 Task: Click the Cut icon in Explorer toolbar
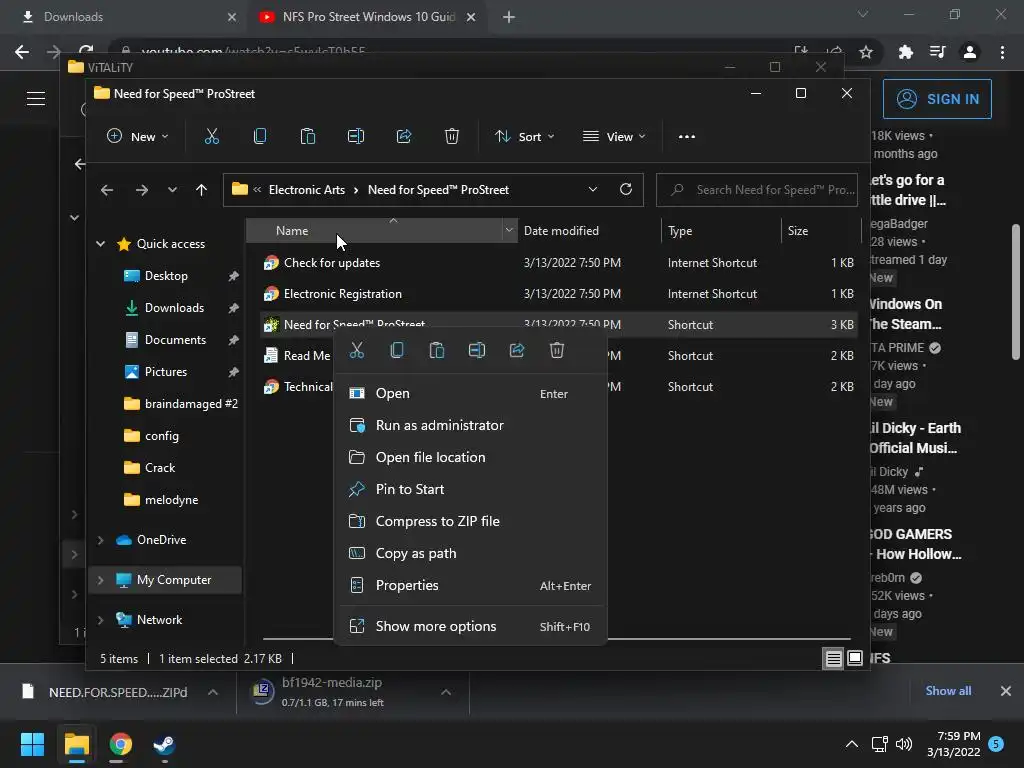pyautogui.click(x=212, y=136)
